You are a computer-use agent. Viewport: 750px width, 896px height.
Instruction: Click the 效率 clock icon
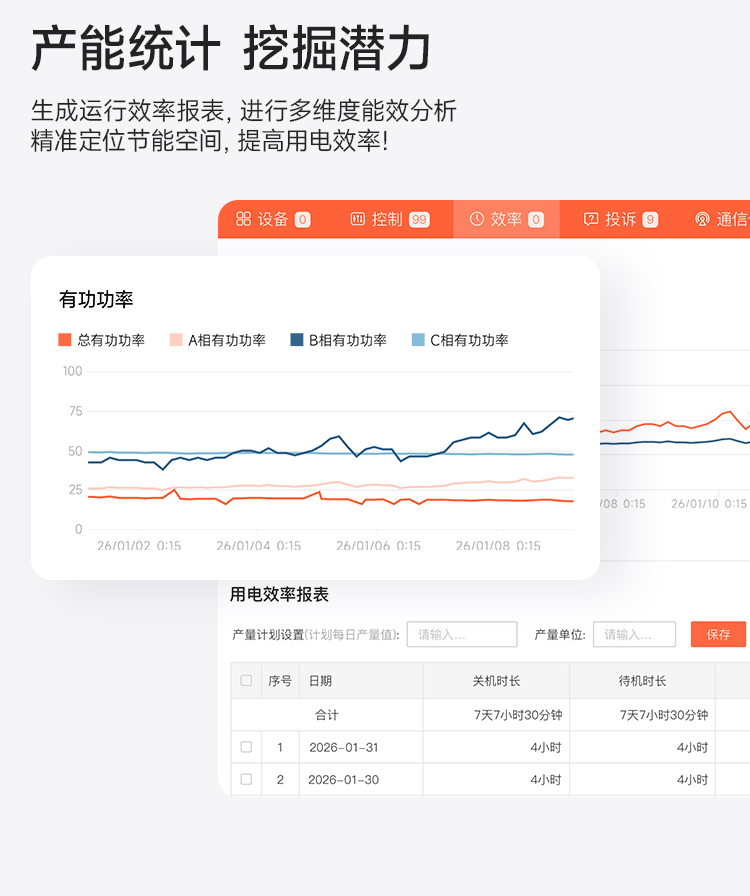tap(477, 219)
